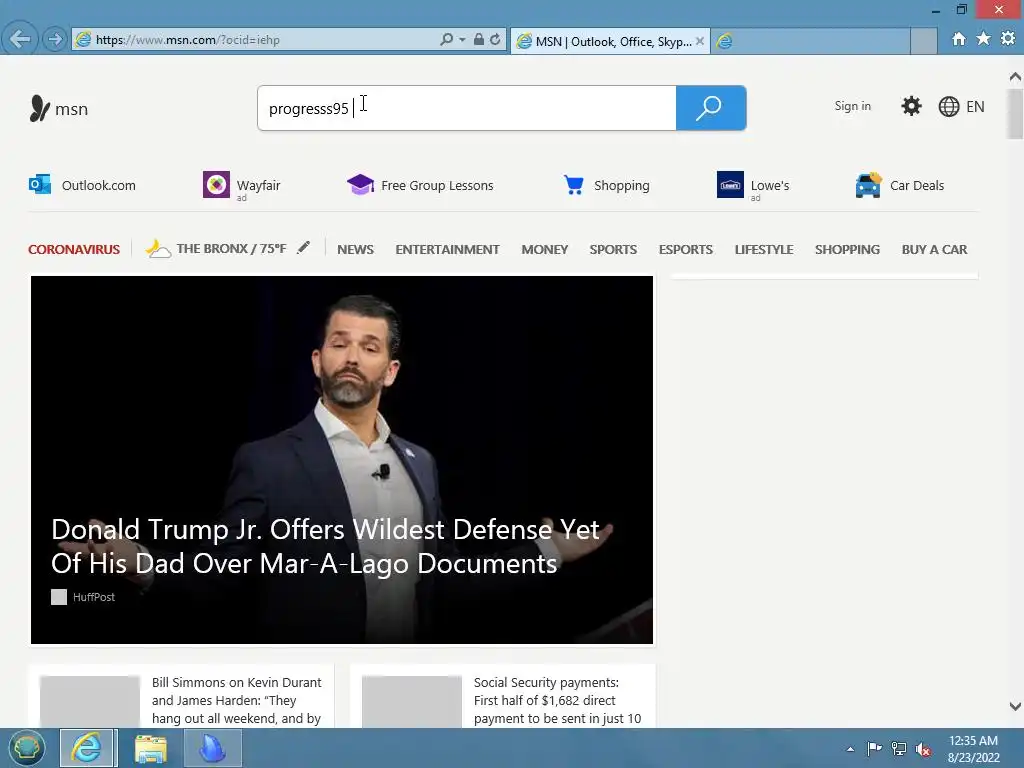This screenshot has height=768, width=1024.
Task: Click Internet Explorer taskbar icon
Action: (x=88, y=748)
